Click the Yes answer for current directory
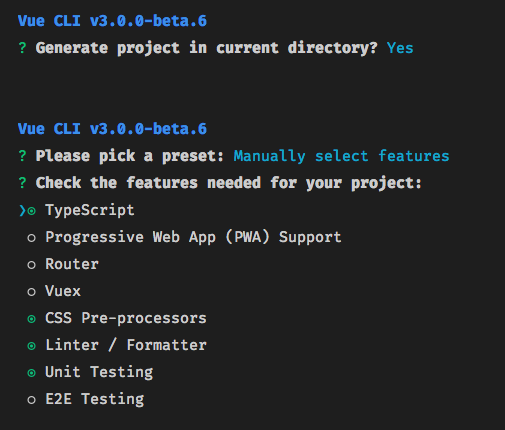The height and width of the screenshot is (430, 505). [x=400, y=48]
